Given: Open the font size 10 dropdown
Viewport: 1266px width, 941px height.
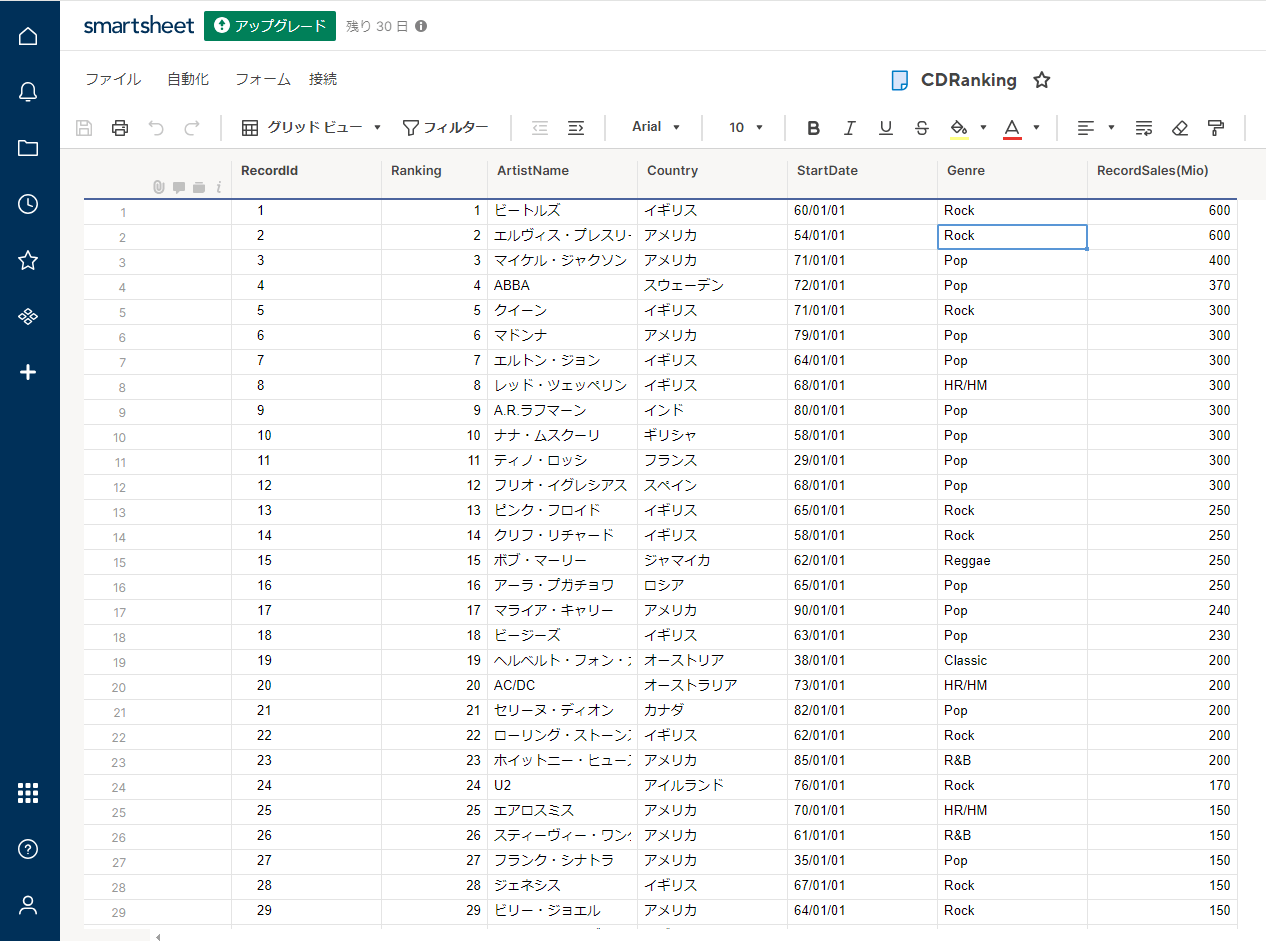Looking at the screenshot, I should tap(746, 128).
